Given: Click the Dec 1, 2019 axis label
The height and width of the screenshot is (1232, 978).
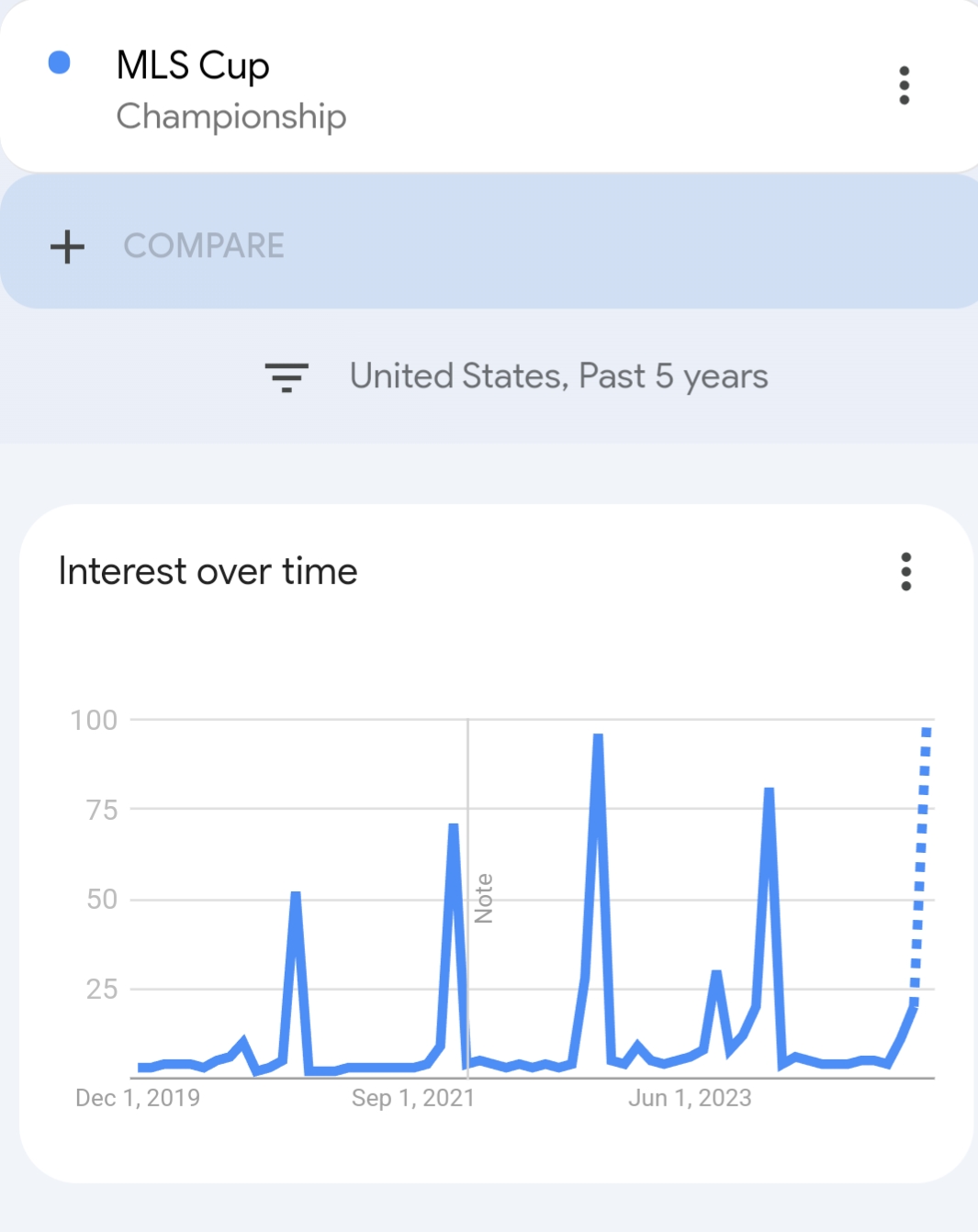Looking at the screenshot, I should (x=138, y=1098).
